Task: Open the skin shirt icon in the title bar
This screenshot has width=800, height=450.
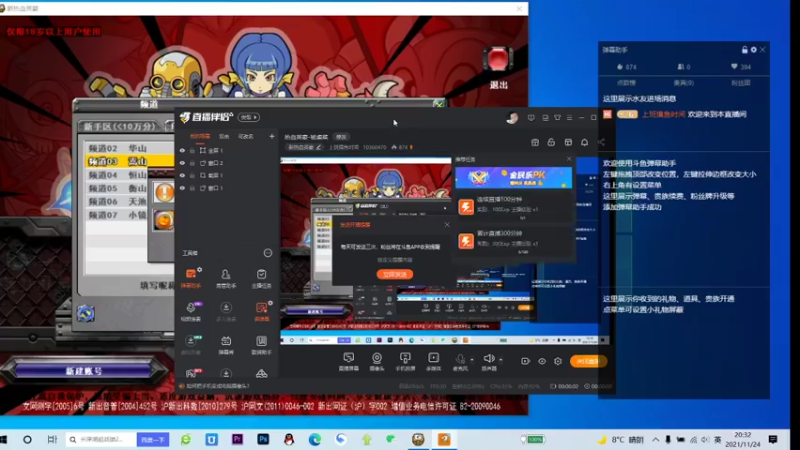Action: tap(557, 118)
